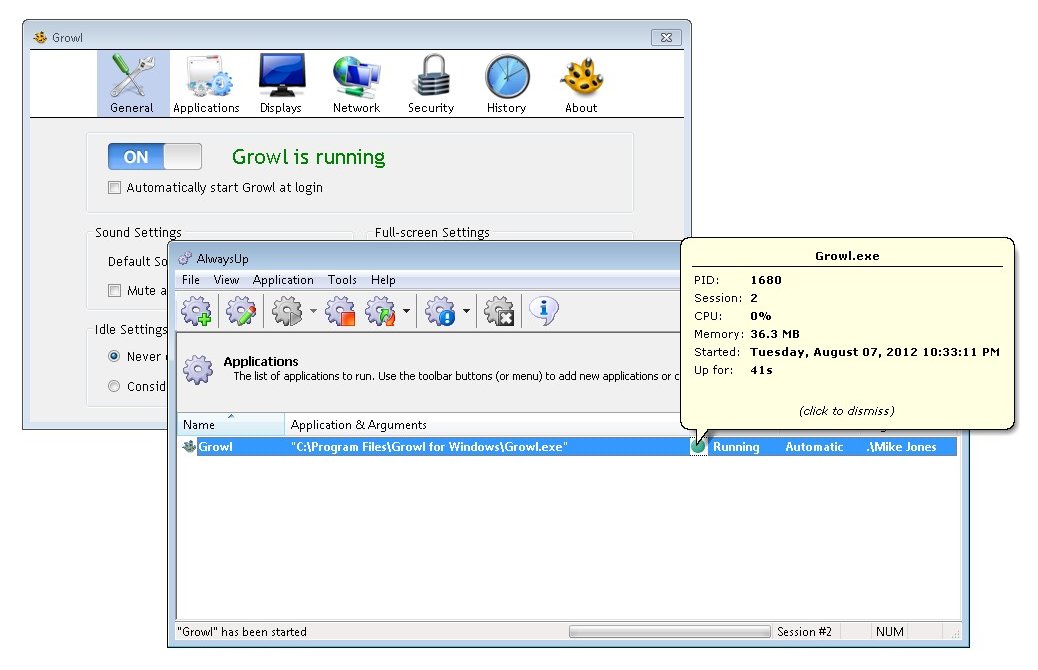Click the gear with blue exclamation icon
Viewport: 1038px width, 670px height.
[440, 311]
